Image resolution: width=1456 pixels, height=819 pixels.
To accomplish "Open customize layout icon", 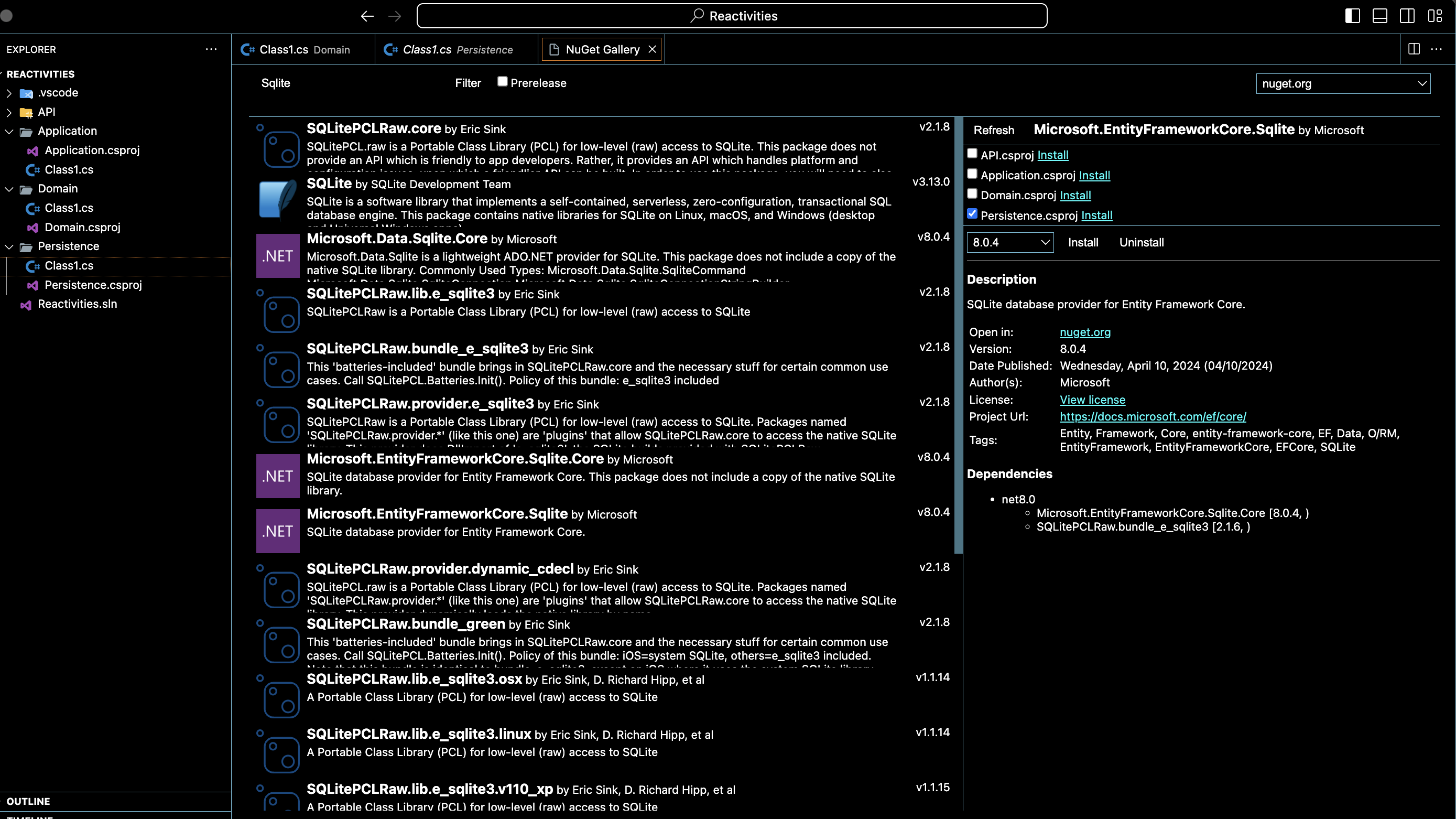I will [1435, 16].
